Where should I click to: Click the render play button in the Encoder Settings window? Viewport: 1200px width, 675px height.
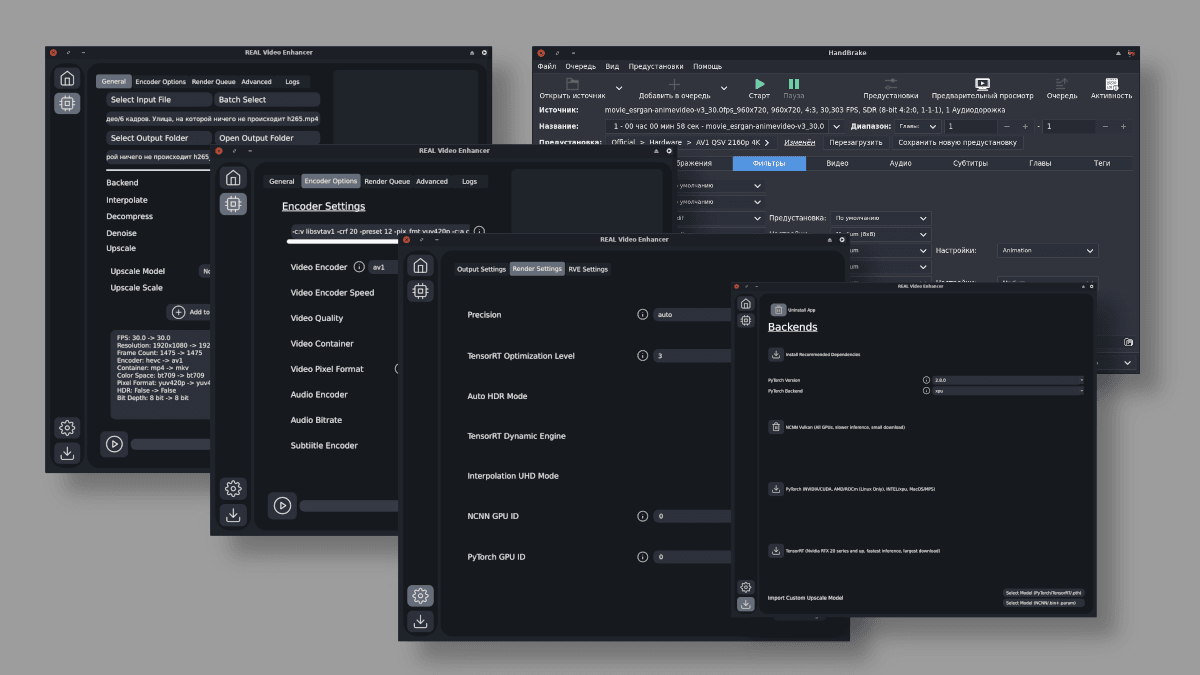point(282,506)
